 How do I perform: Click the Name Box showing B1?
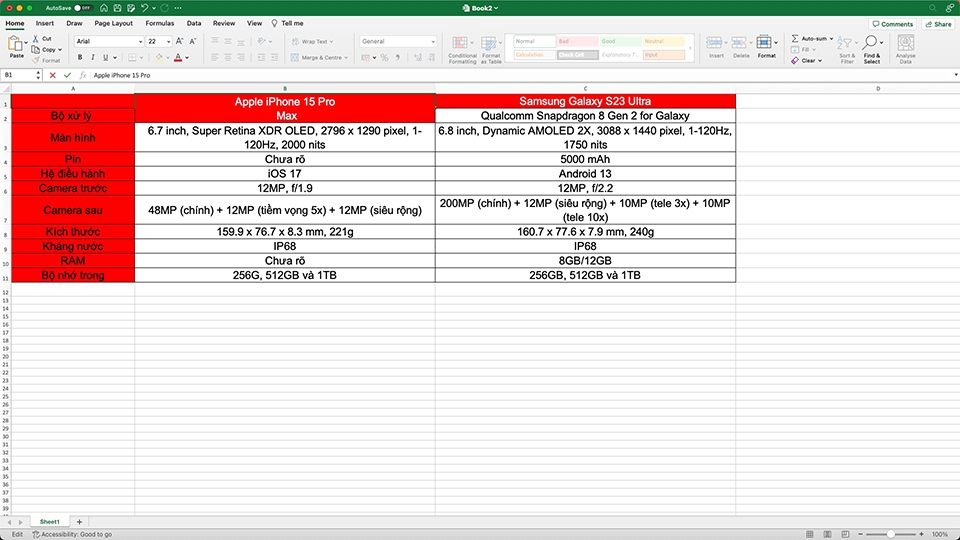[18, 75]
